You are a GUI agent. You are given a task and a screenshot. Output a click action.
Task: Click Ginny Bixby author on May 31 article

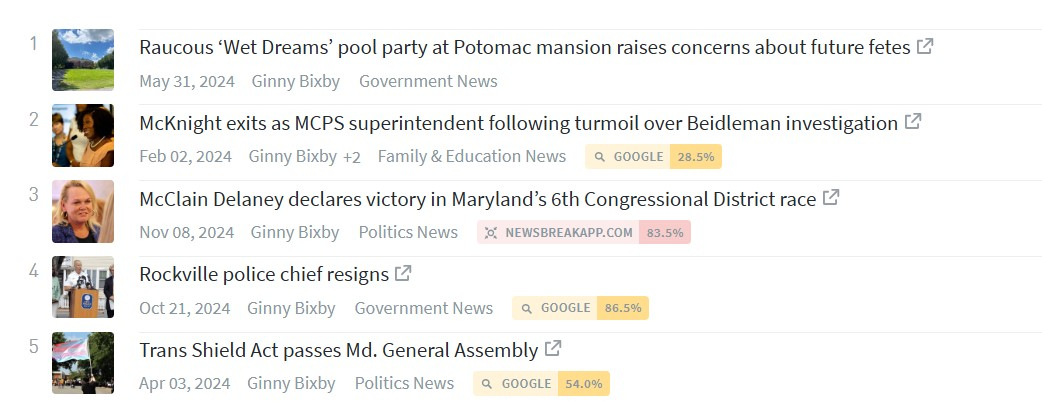(x=295, y=82)
